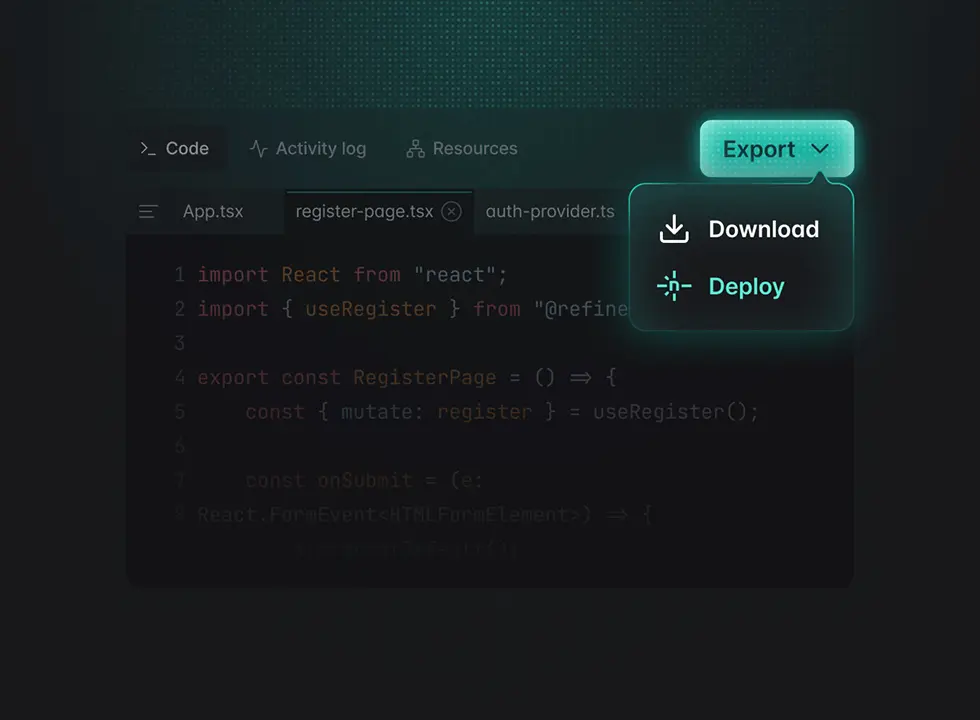Choose Deploy from the Export menu

pyautogui.click(x=745, y=286)
